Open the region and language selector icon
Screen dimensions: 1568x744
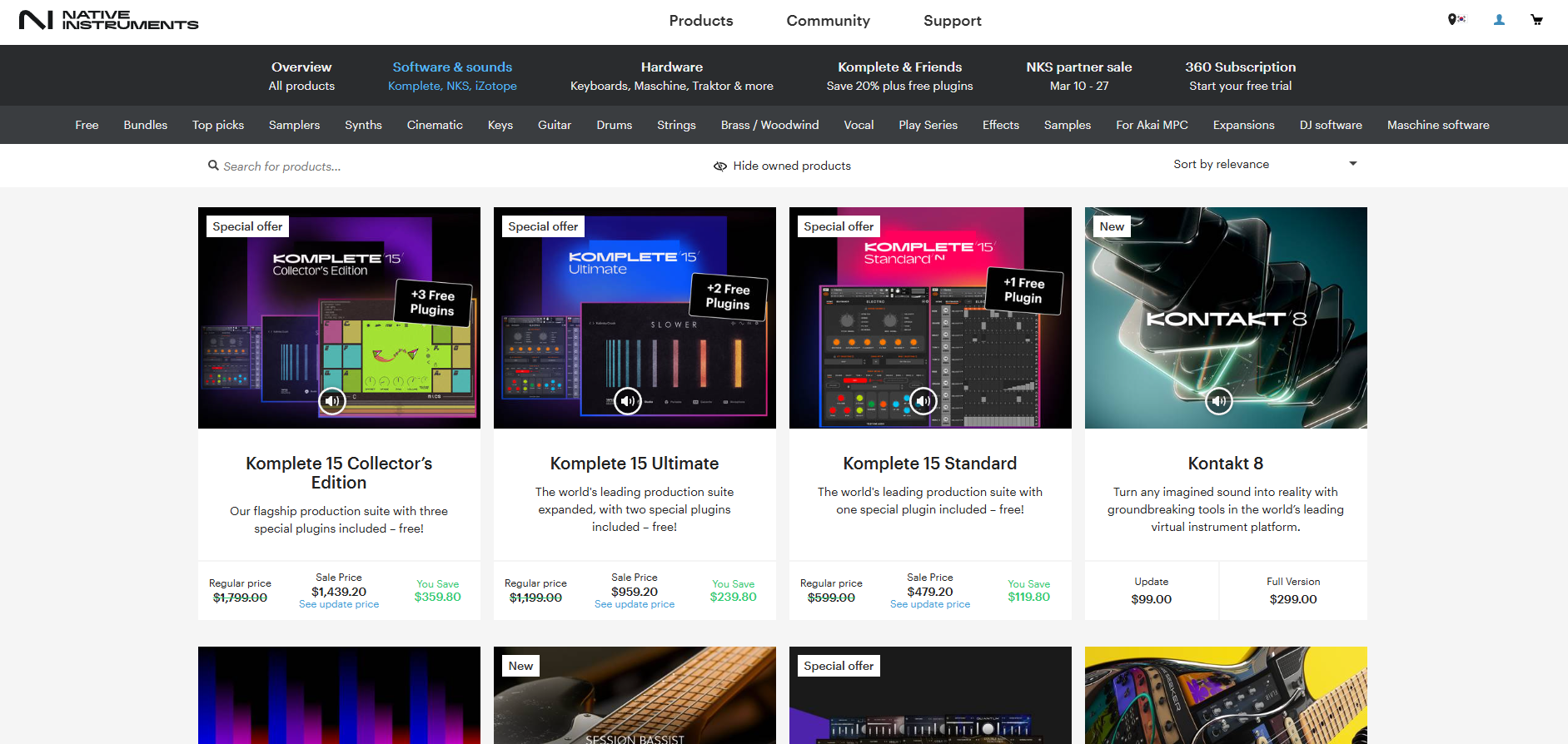1456,19
